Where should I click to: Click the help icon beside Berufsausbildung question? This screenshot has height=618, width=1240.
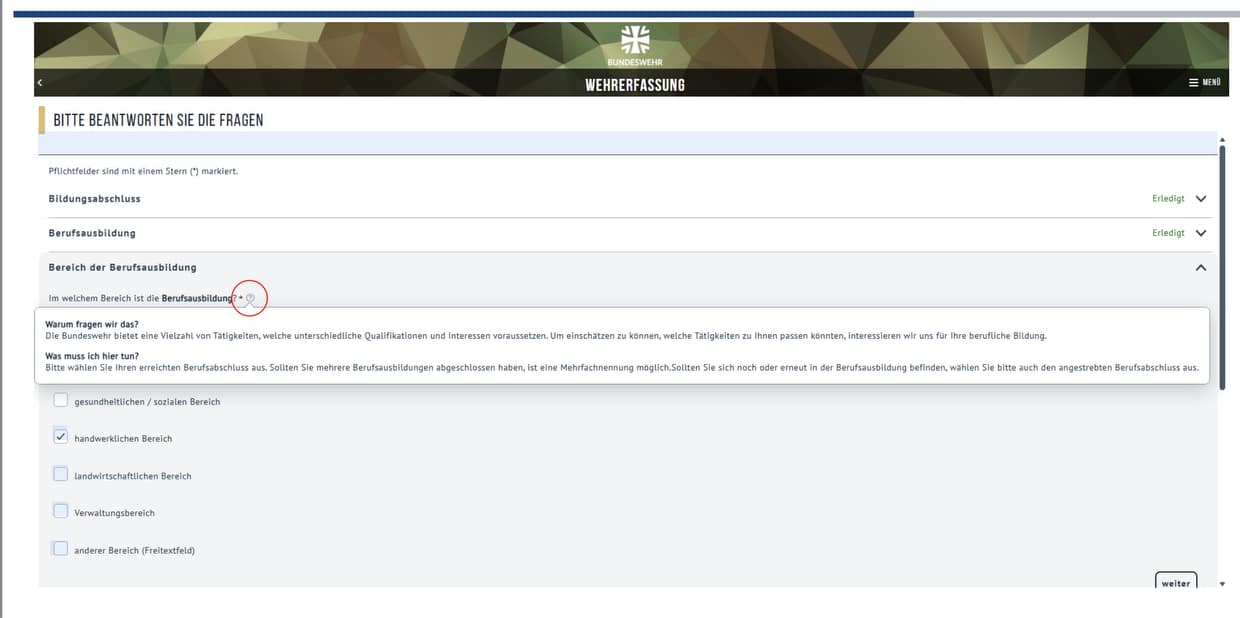point(250,298)
